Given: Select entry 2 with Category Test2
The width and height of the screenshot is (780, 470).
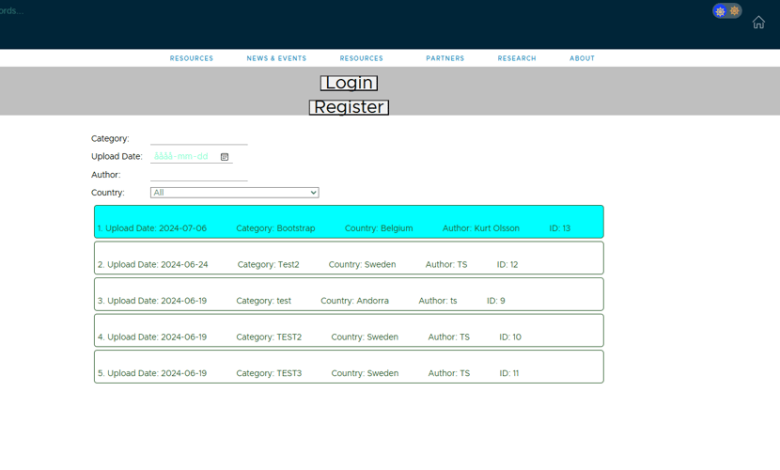Looking at the screenshot, I should [349, 258].
